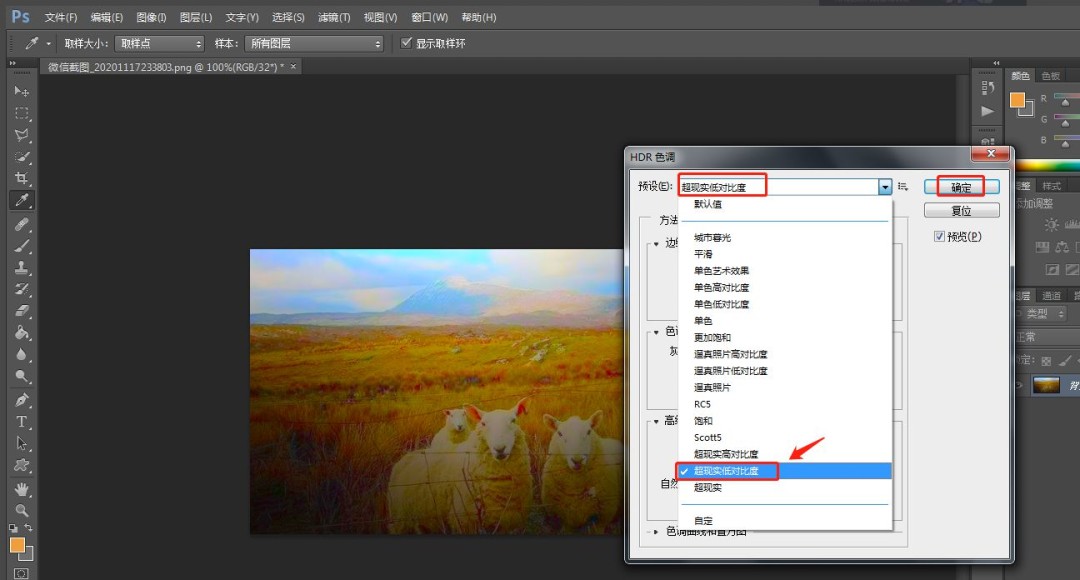Viewport: 1080px width, 580px height.
Task: Open the layer blend mode 正常 dropdown
Action: (1046, 337)
